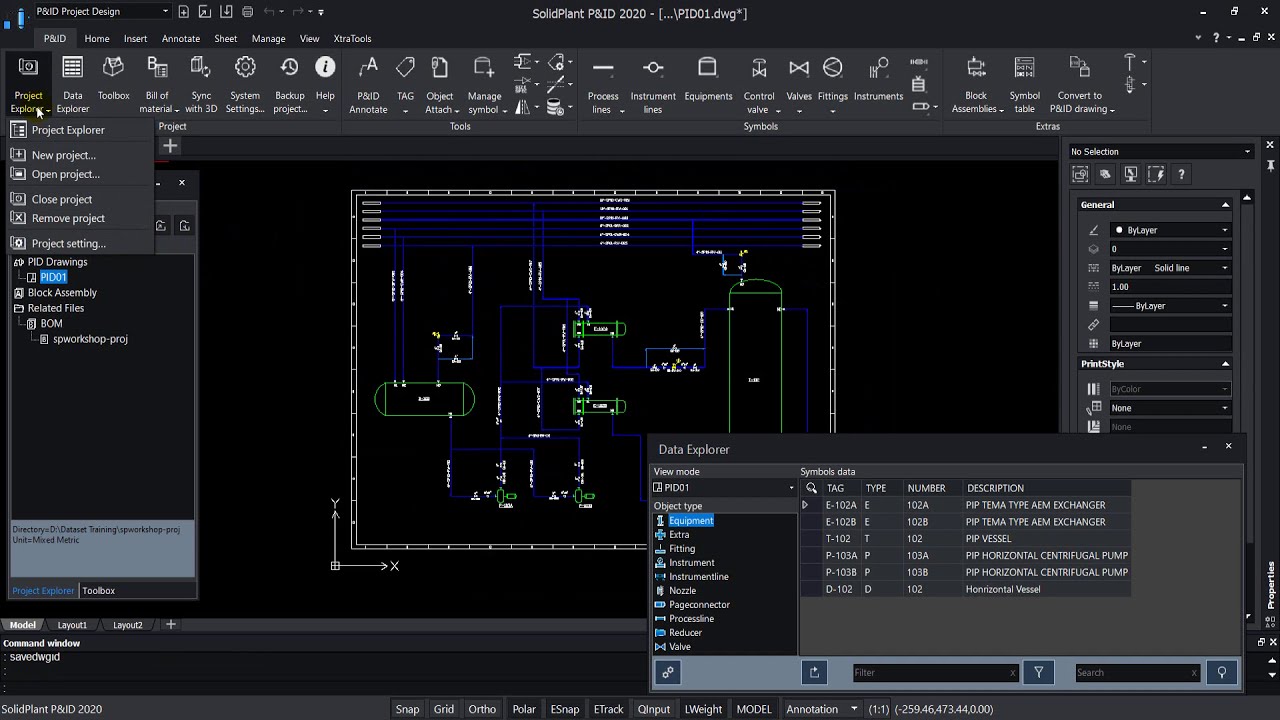Open Bill of material tool

(x=157, y=83)
